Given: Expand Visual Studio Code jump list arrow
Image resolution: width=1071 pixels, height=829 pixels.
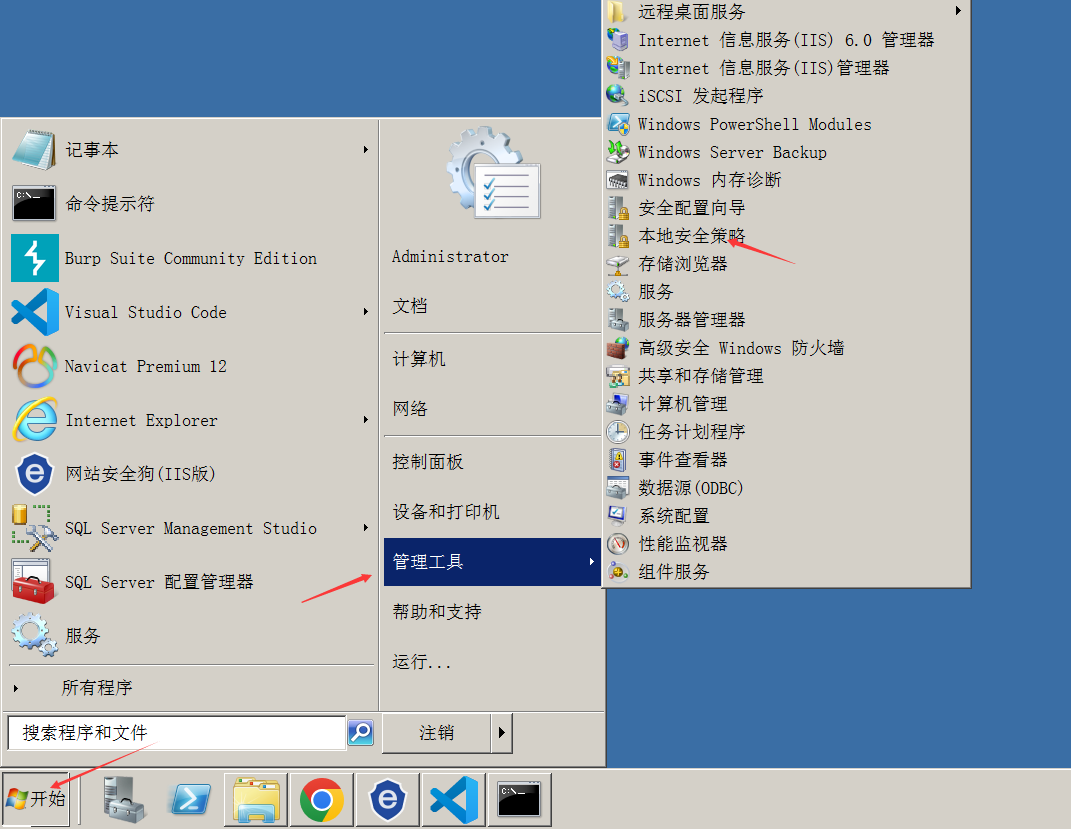Looking at the screenshot, I should 366,312.
